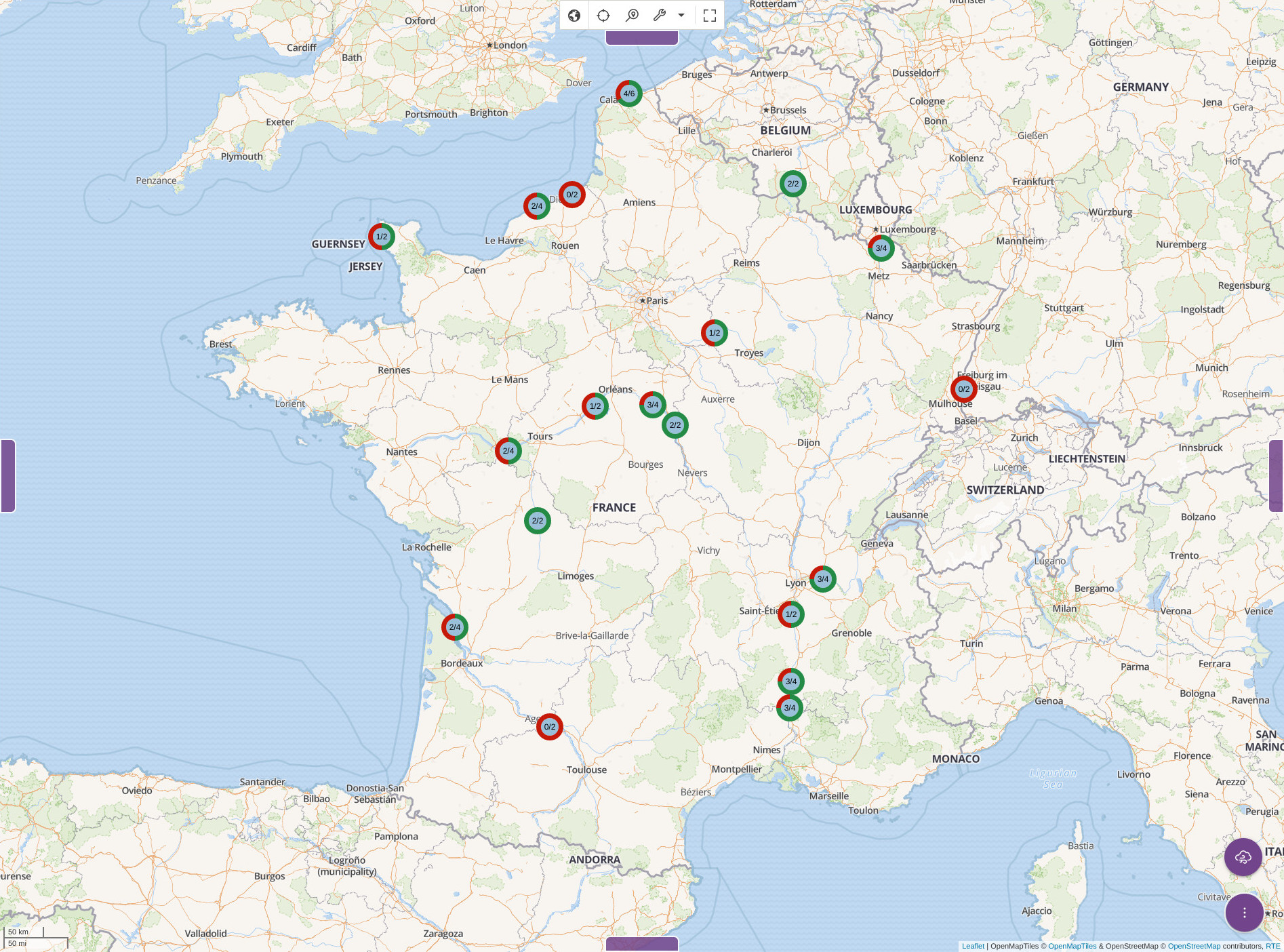Viewport: 1284px width, 952px height.
Task: Click the blue OpenStreetMap attribution link
Action: (1194, 946)
